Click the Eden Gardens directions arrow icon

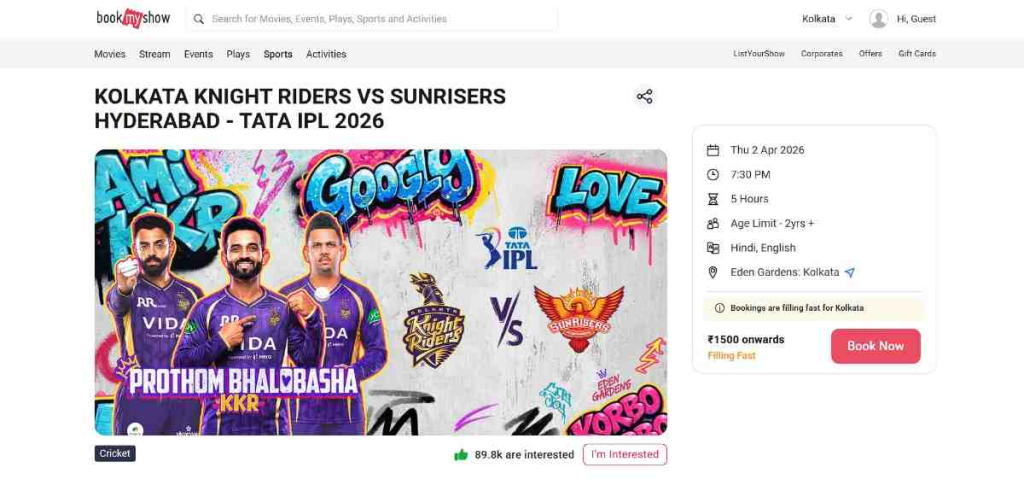(x=850, y=272)
